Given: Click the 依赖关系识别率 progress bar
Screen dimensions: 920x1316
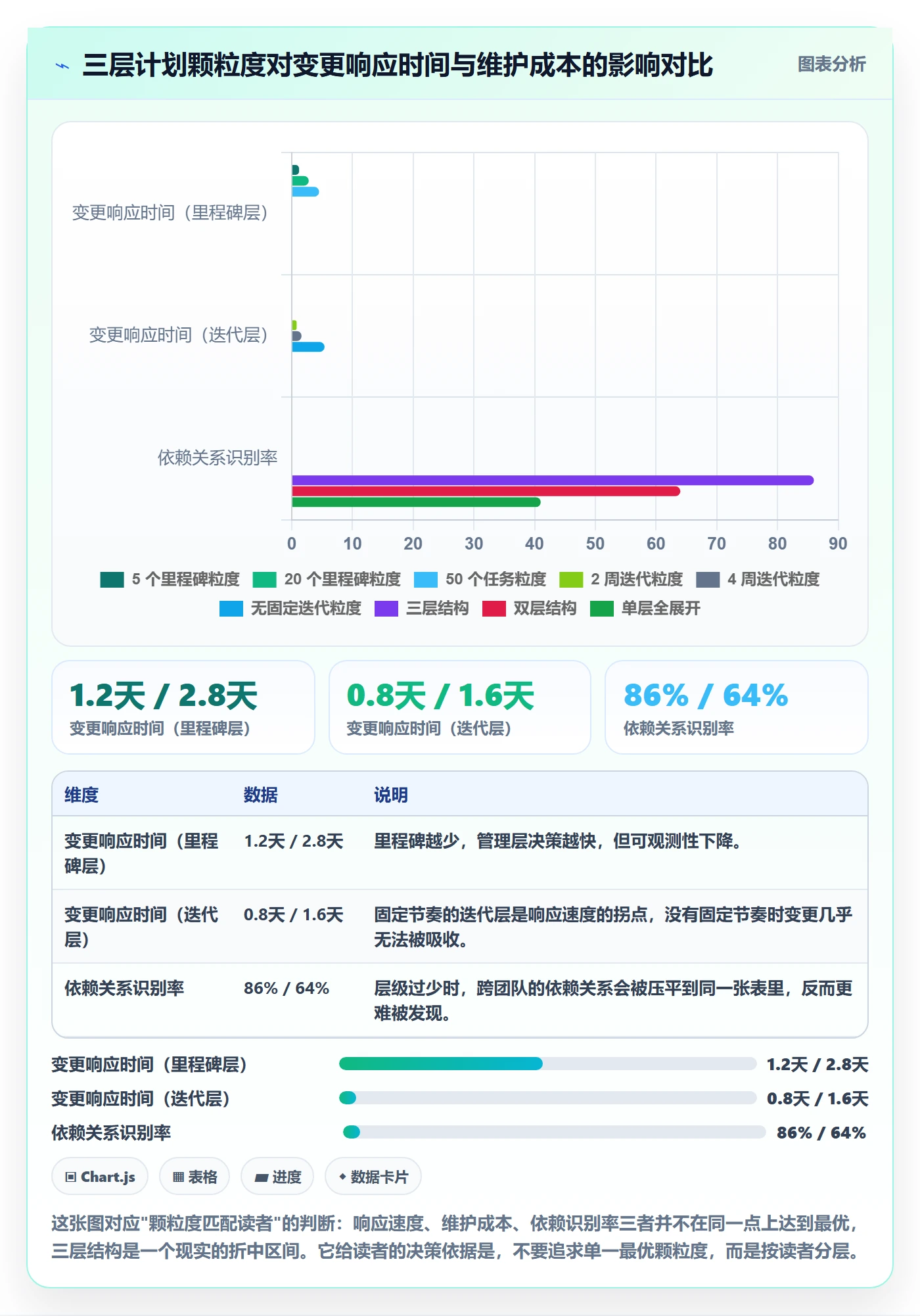Looking at the screenshot, I should coord(554,1132).
